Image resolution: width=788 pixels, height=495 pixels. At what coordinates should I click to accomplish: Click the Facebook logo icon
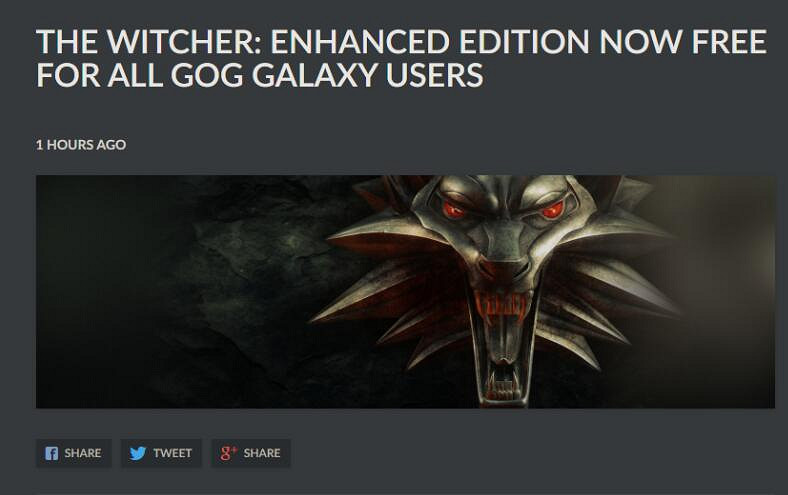coord(52,453)
